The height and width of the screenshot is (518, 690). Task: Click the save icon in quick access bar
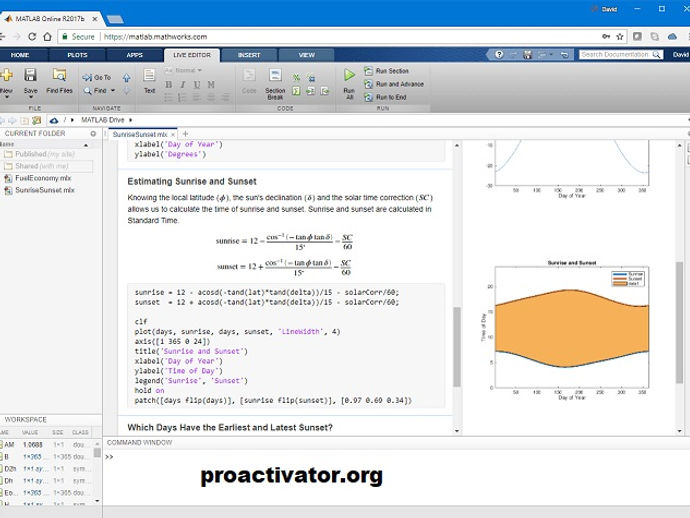(527, 55)
